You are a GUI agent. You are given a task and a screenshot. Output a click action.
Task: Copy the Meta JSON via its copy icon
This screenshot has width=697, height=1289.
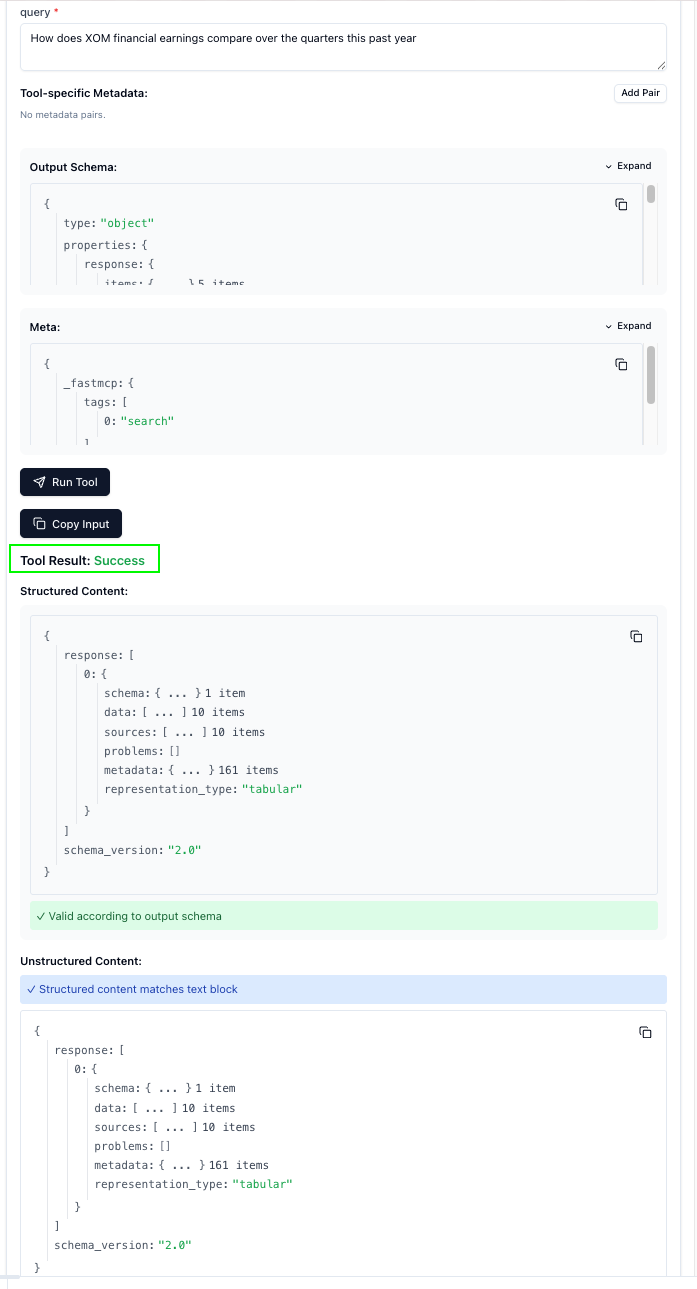click(x=621, y=364)
